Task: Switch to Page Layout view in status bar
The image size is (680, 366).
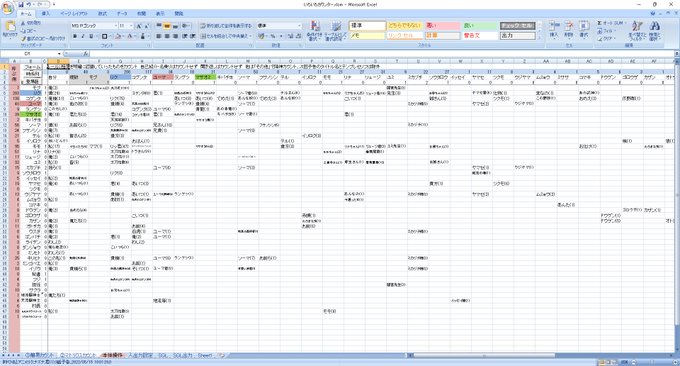Action: 609,362
